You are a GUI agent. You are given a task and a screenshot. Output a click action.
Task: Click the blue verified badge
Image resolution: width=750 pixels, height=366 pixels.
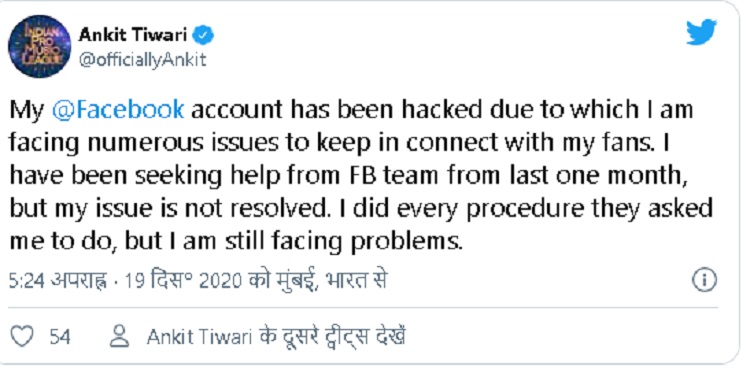203,35
